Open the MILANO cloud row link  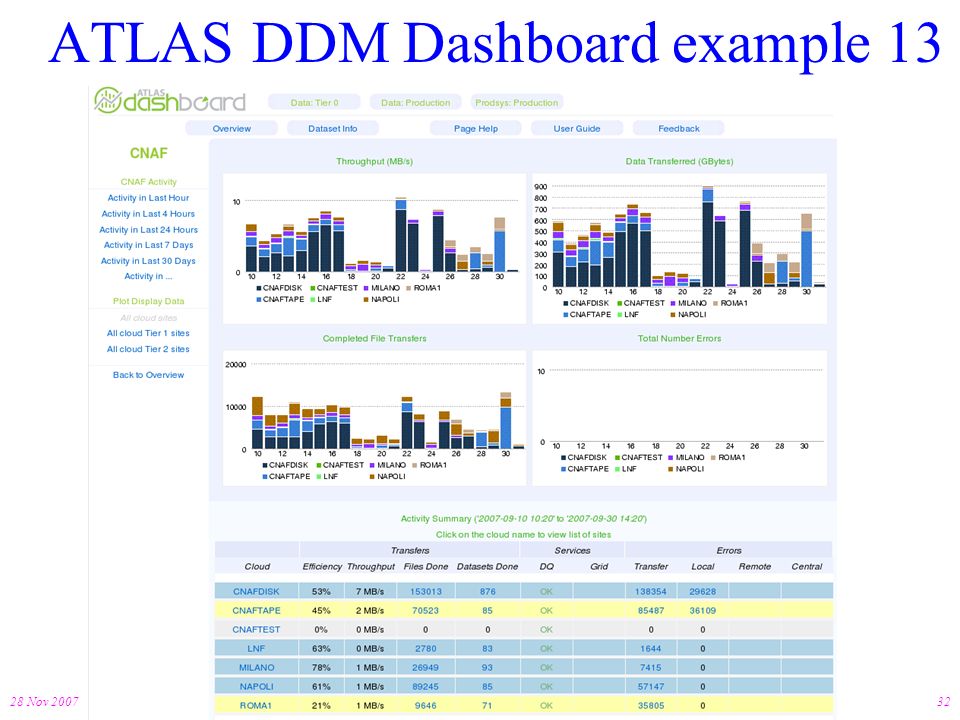coord(256,667)
